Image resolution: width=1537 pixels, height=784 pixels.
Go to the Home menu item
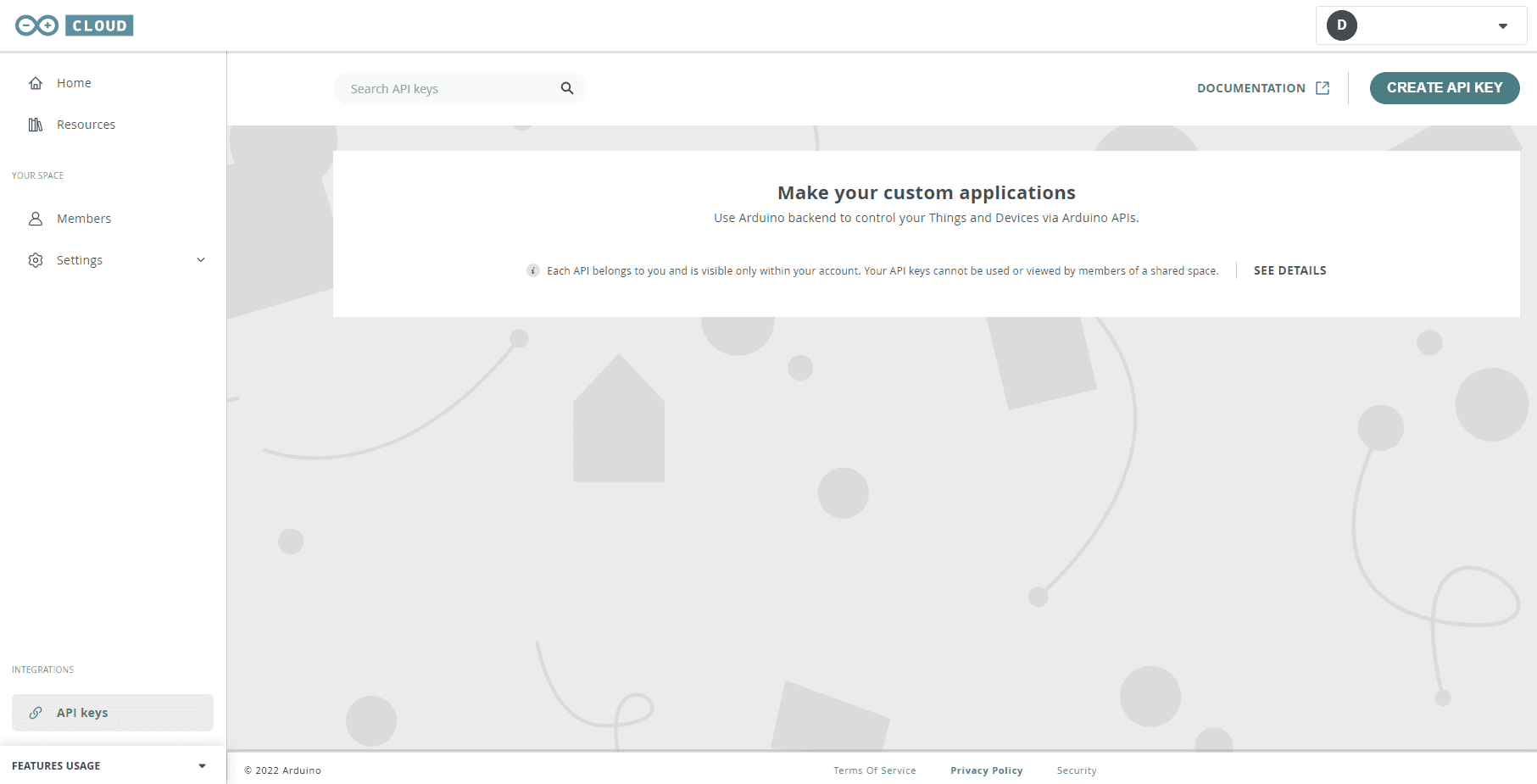tap(74, 83)
